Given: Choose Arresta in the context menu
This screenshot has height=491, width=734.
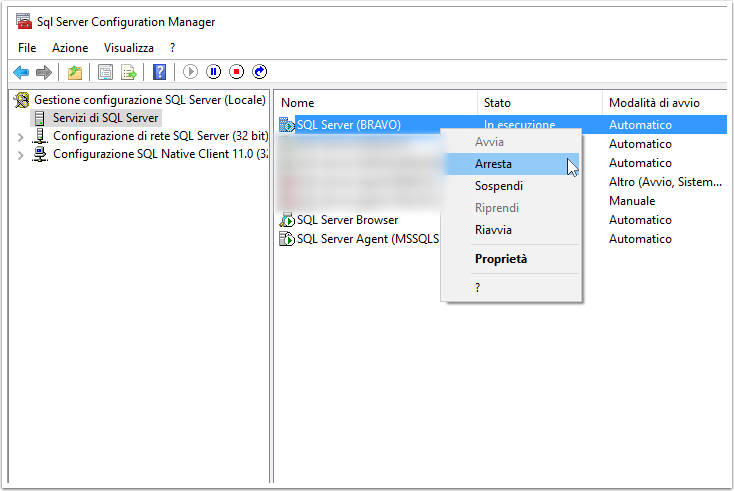Looking at the screenshot, I should (511, 164).
